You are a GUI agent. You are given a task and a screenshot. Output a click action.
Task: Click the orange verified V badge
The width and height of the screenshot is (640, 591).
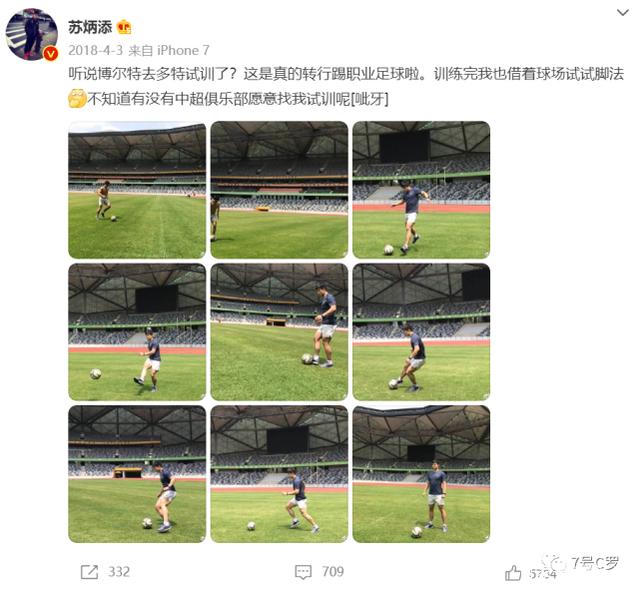51,53
